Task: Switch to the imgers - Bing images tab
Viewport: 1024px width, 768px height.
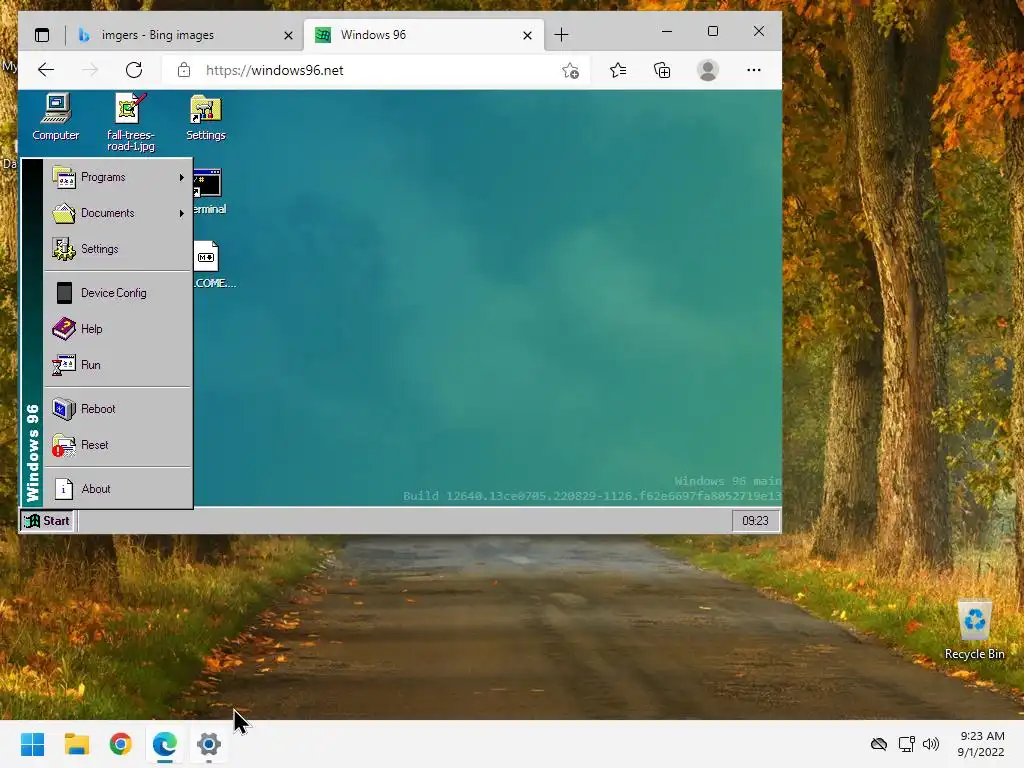Action: [x=185, y=35]
